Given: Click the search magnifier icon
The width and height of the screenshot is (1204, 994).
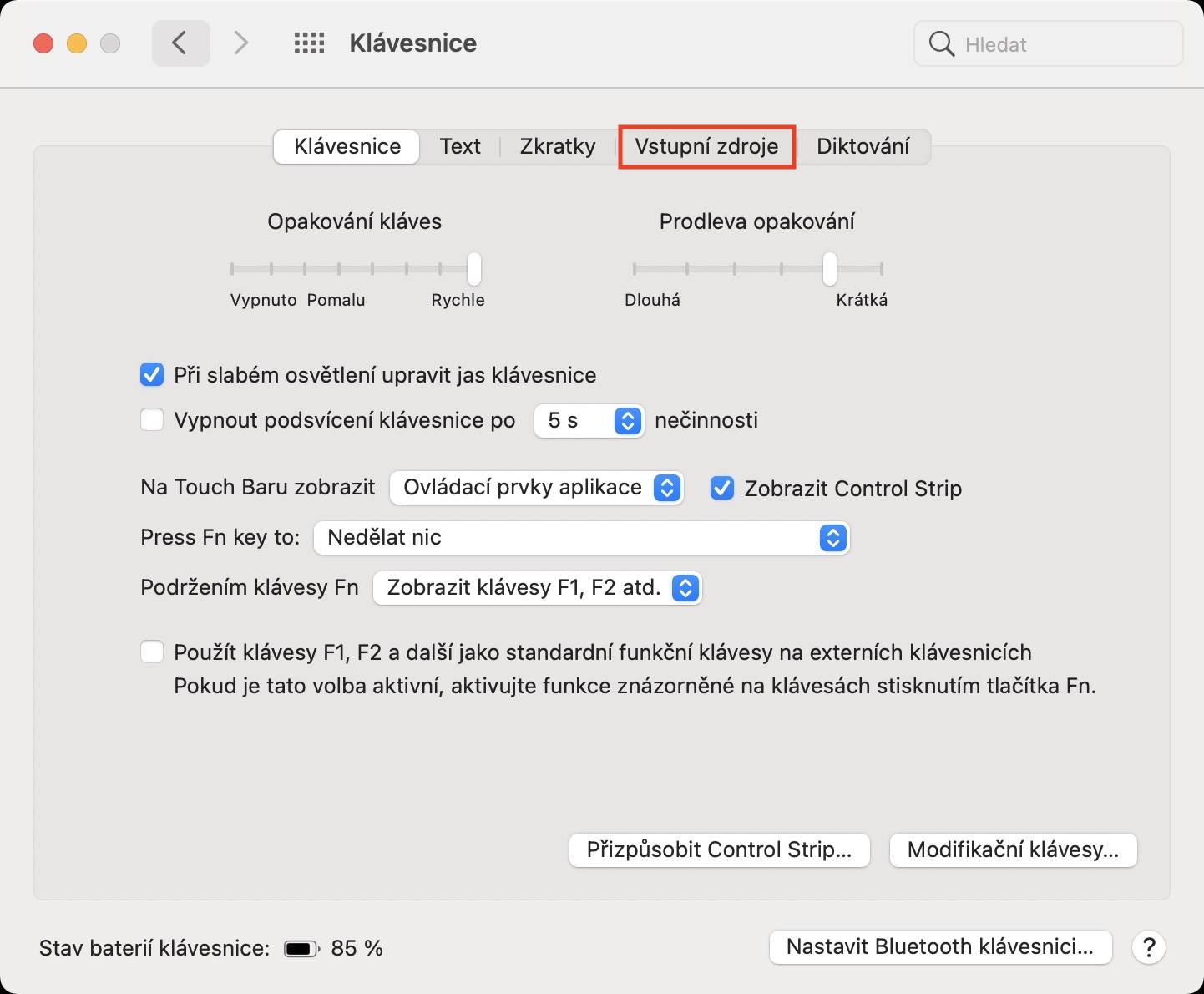Looking at the screenshot, I should pyautogui.click(x=941, y=44).
